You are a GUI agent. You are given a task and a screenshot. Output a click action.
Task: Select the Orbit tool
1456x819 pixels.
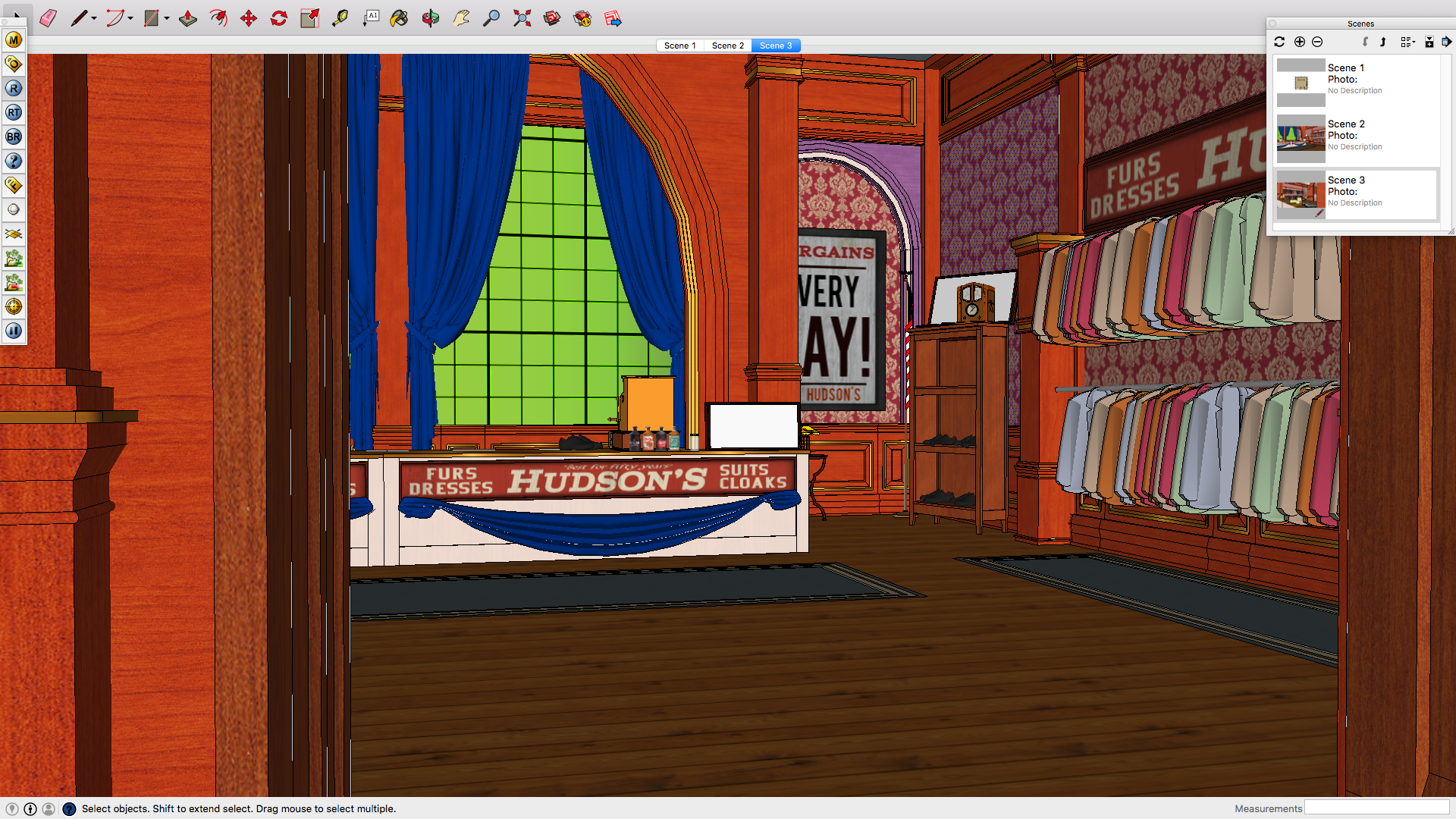[430, 18]
